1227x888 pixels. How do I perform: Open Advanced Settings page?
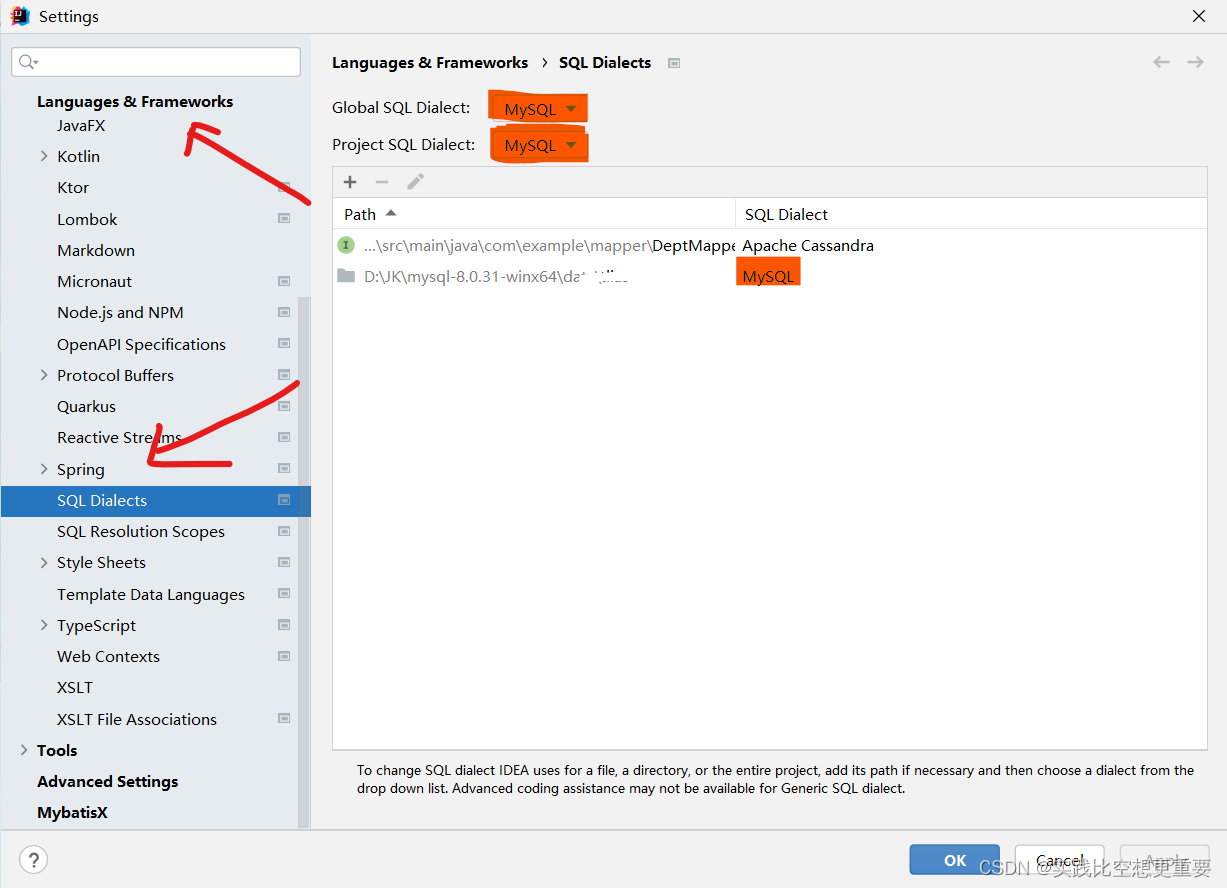pos(107,781)
